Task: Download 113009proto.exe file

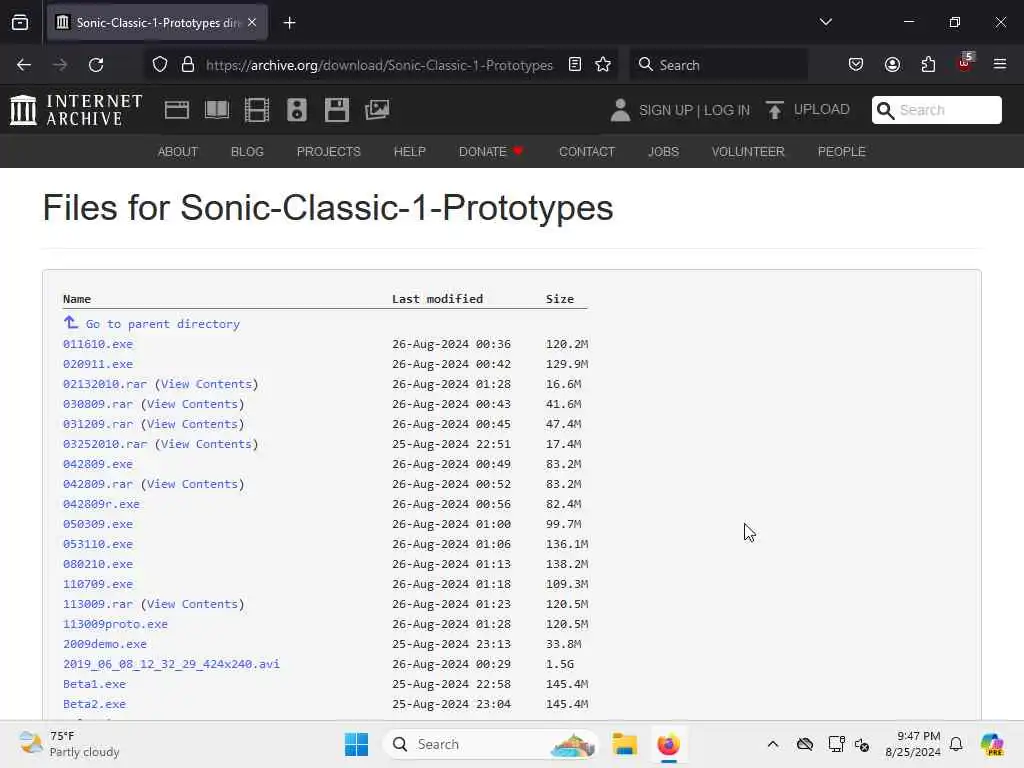Action: (116, 624)
